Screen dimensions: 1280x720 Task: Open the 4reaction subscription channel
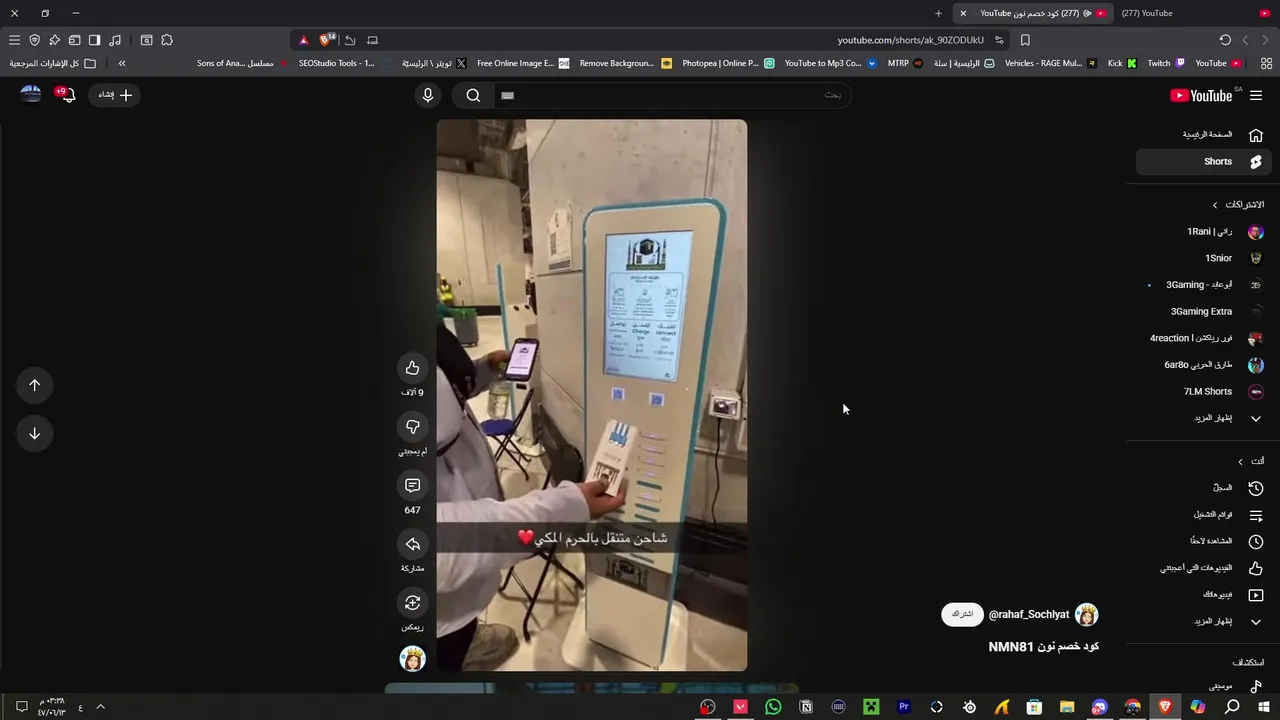point(1204,338)
